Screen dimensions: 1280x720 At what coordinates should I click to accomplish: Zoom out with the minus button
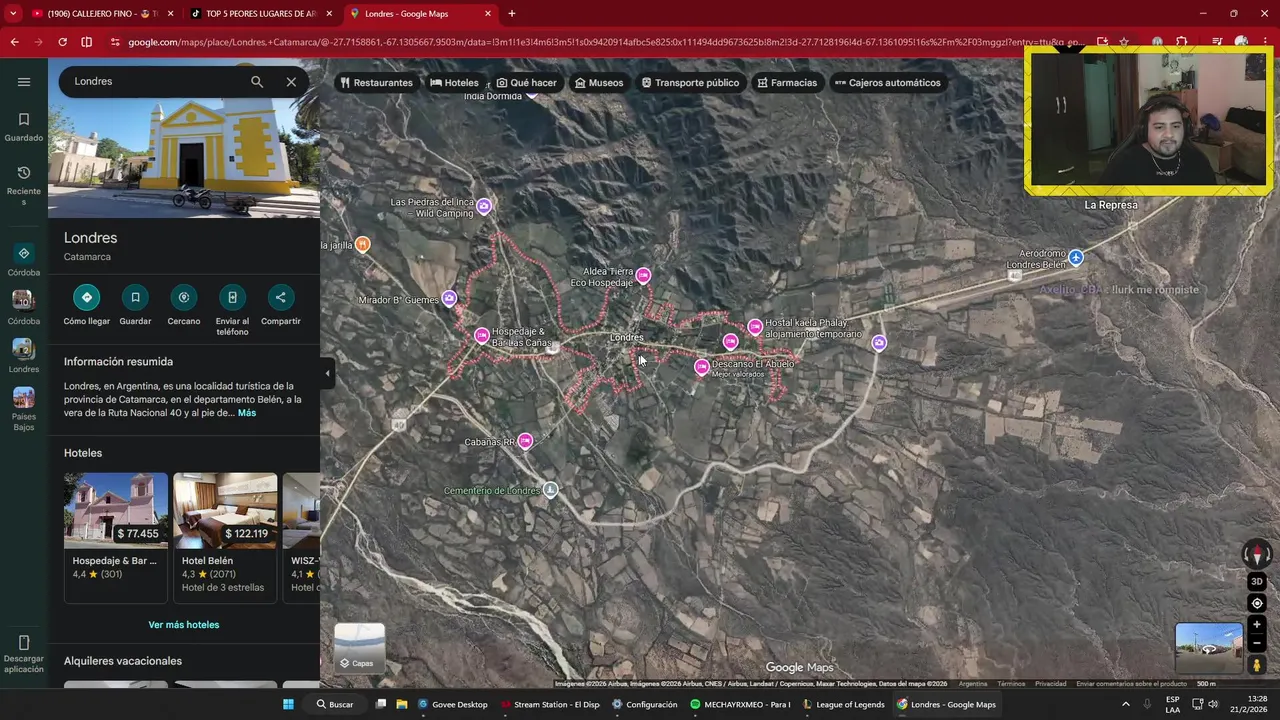tap(1257, 643)
